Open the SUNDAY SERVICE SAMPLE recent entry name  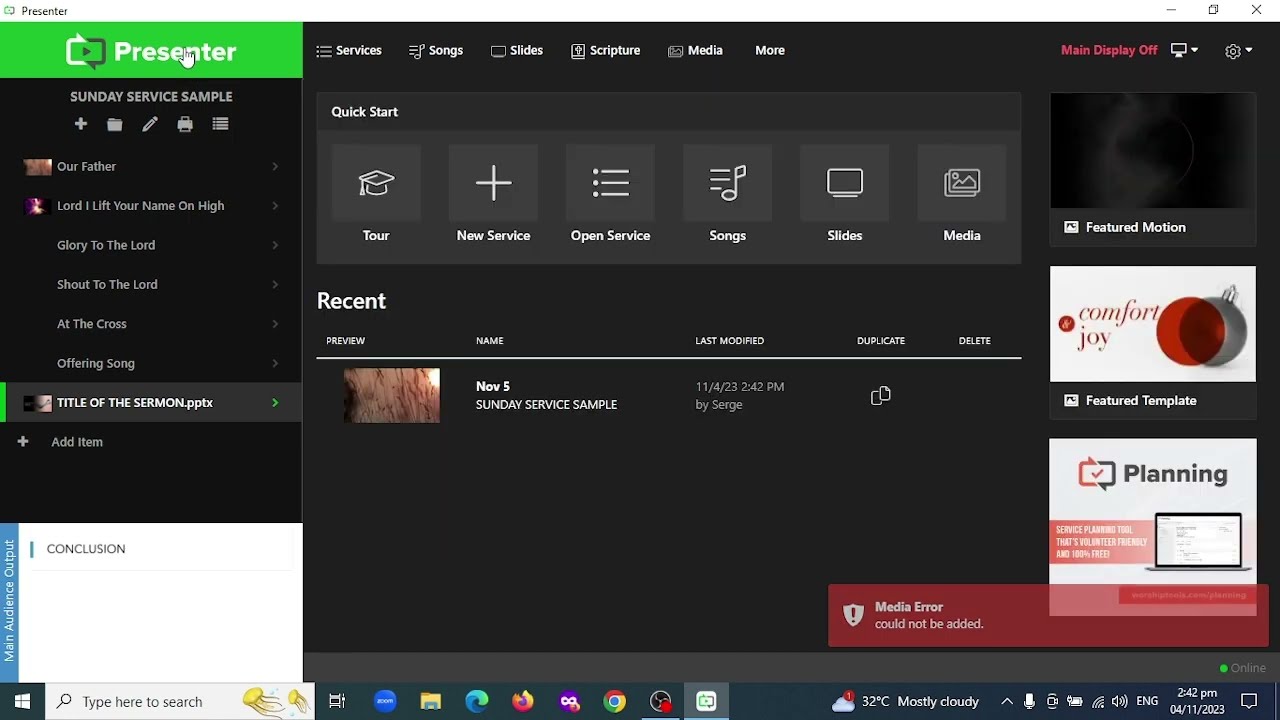[546, 405]
